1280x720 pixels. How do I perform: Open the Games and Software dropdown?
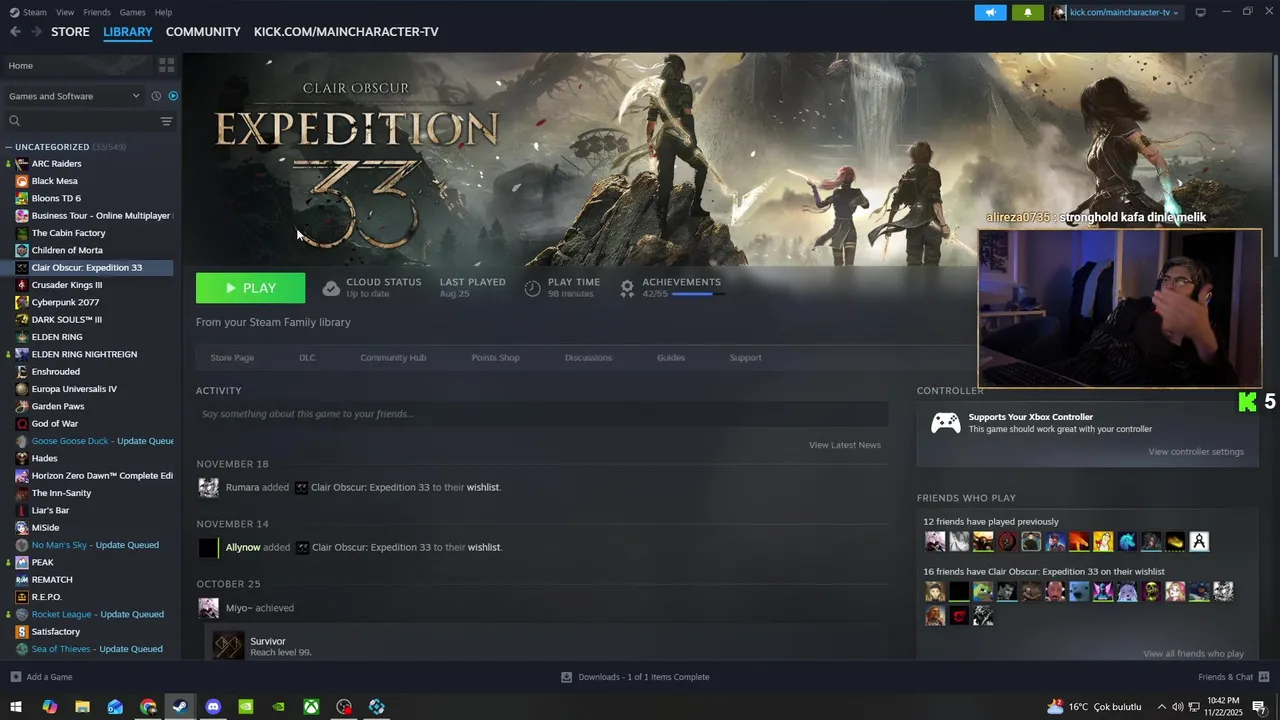coord(74,96)
